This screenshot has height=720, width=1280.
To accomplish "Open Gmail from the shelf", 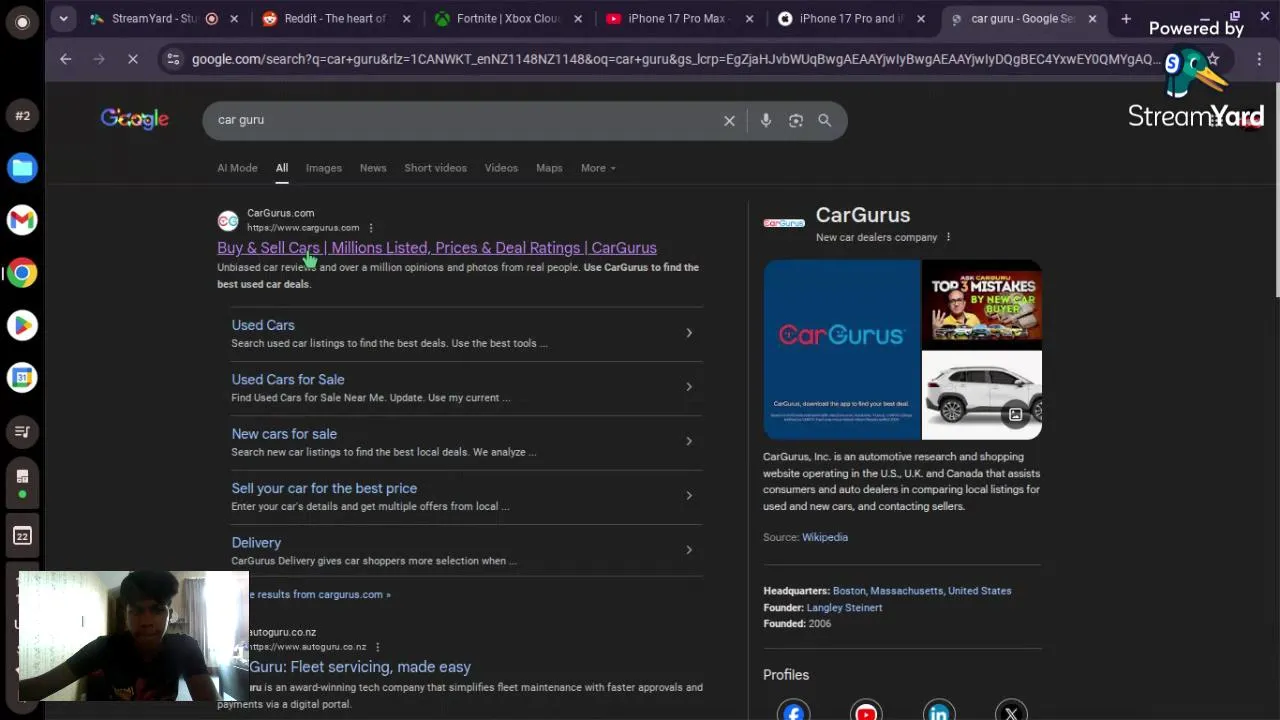I will tap(22, 220).
